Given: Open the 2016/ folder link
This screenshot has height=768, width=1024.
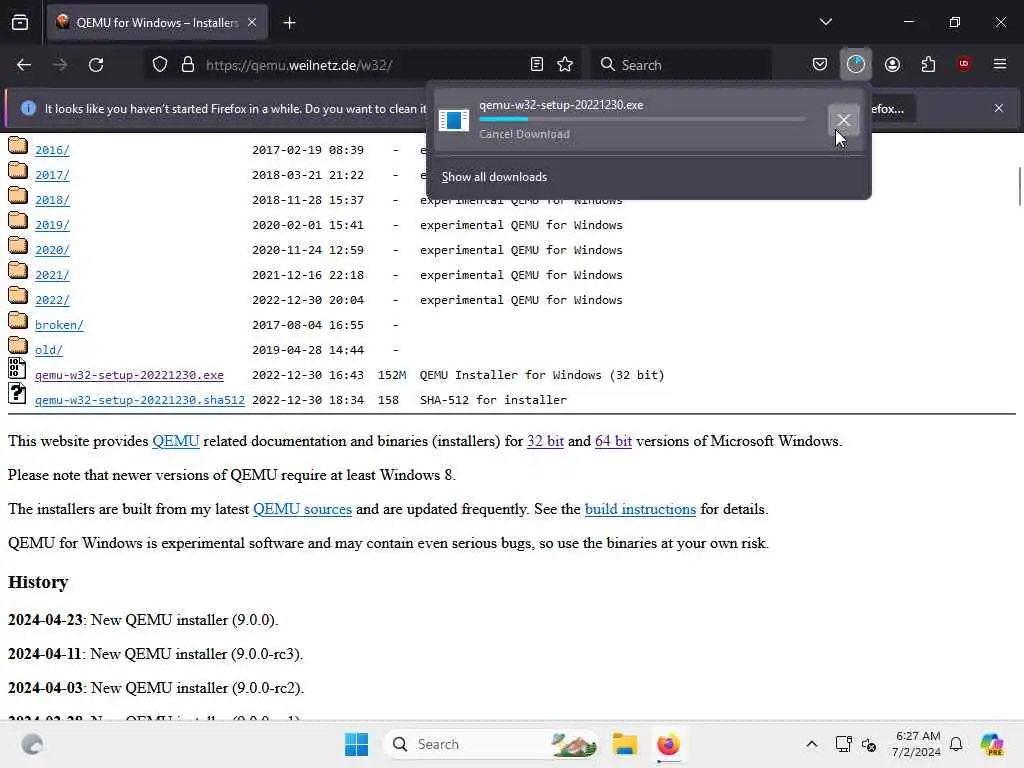Looking at the screenshot, I should pos(52,150).
